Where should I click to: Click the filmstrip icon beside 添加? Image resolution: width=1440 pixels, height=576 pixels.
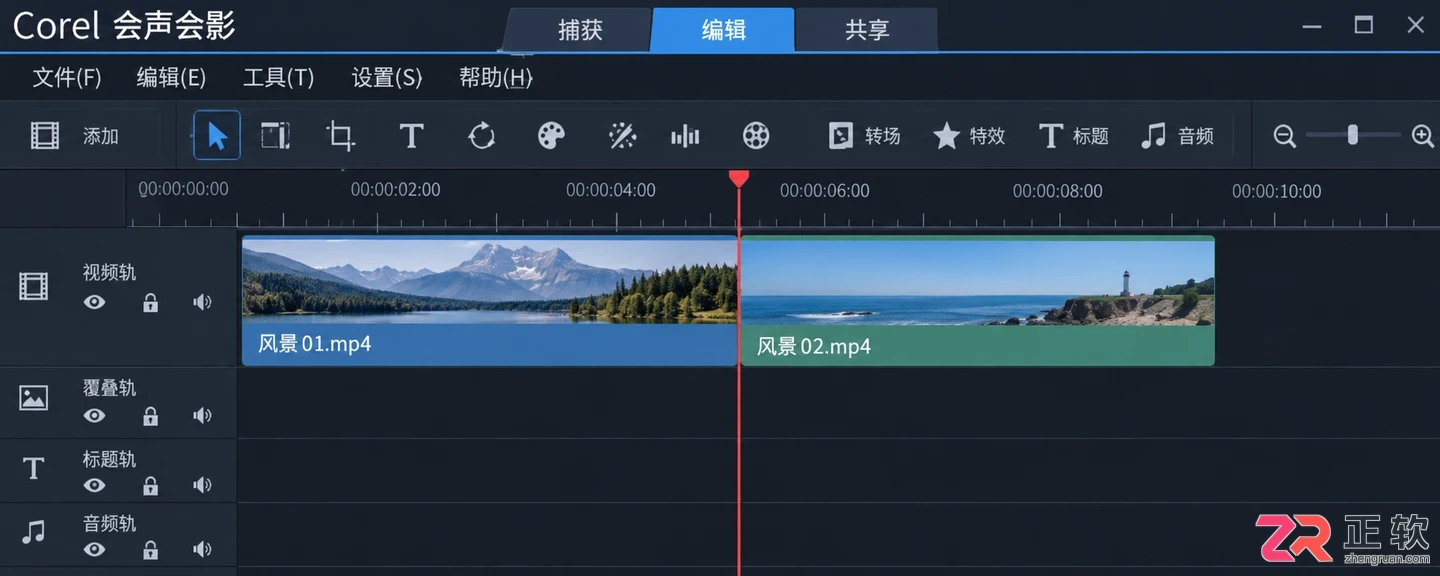point(45,136)
